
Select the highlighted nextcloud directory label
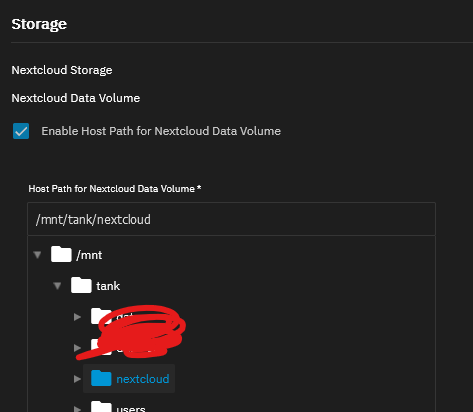click(143, 379)
